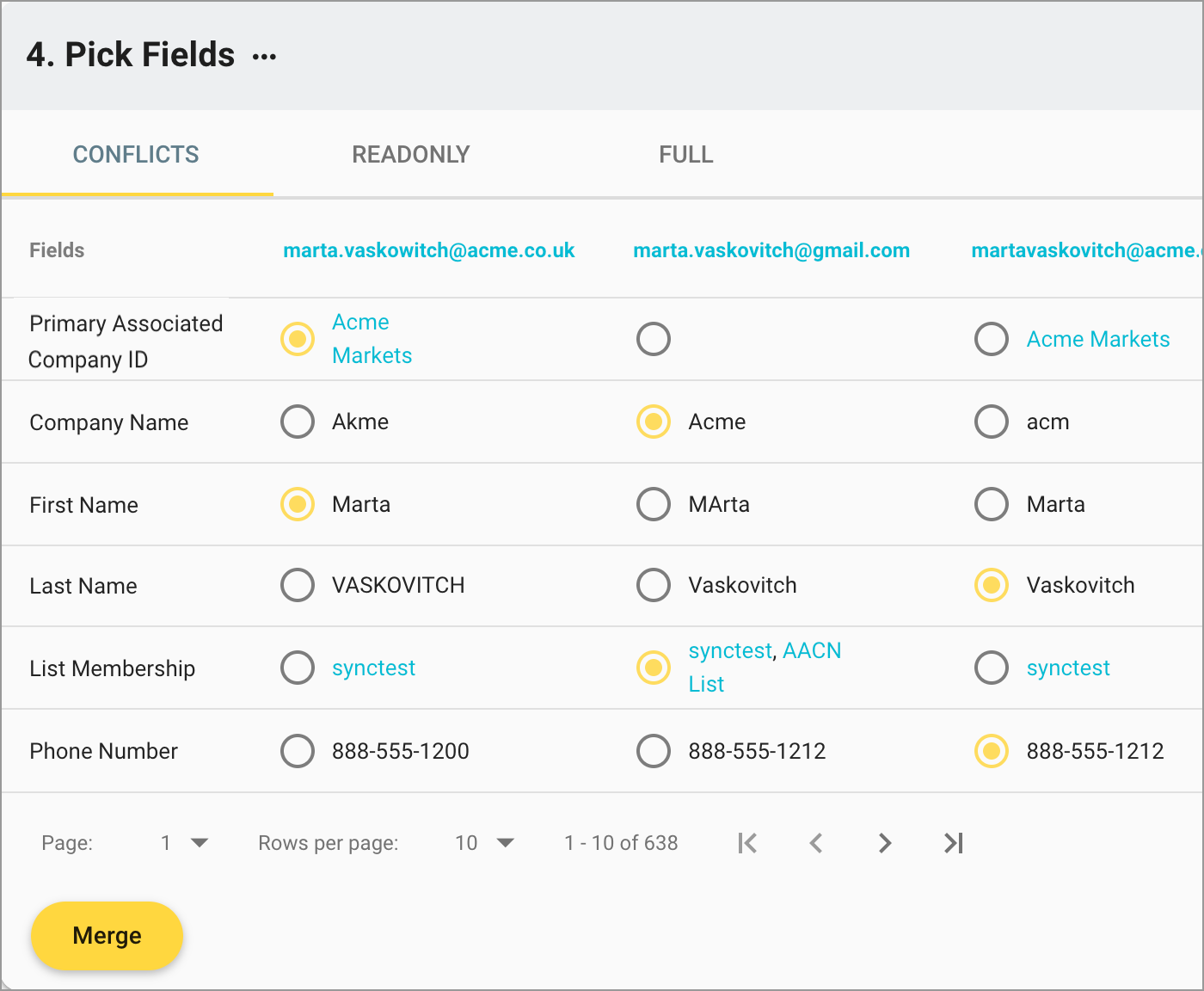Screen dimensions: 1204x991
Task: Click the Merge button
Action: 107,936
